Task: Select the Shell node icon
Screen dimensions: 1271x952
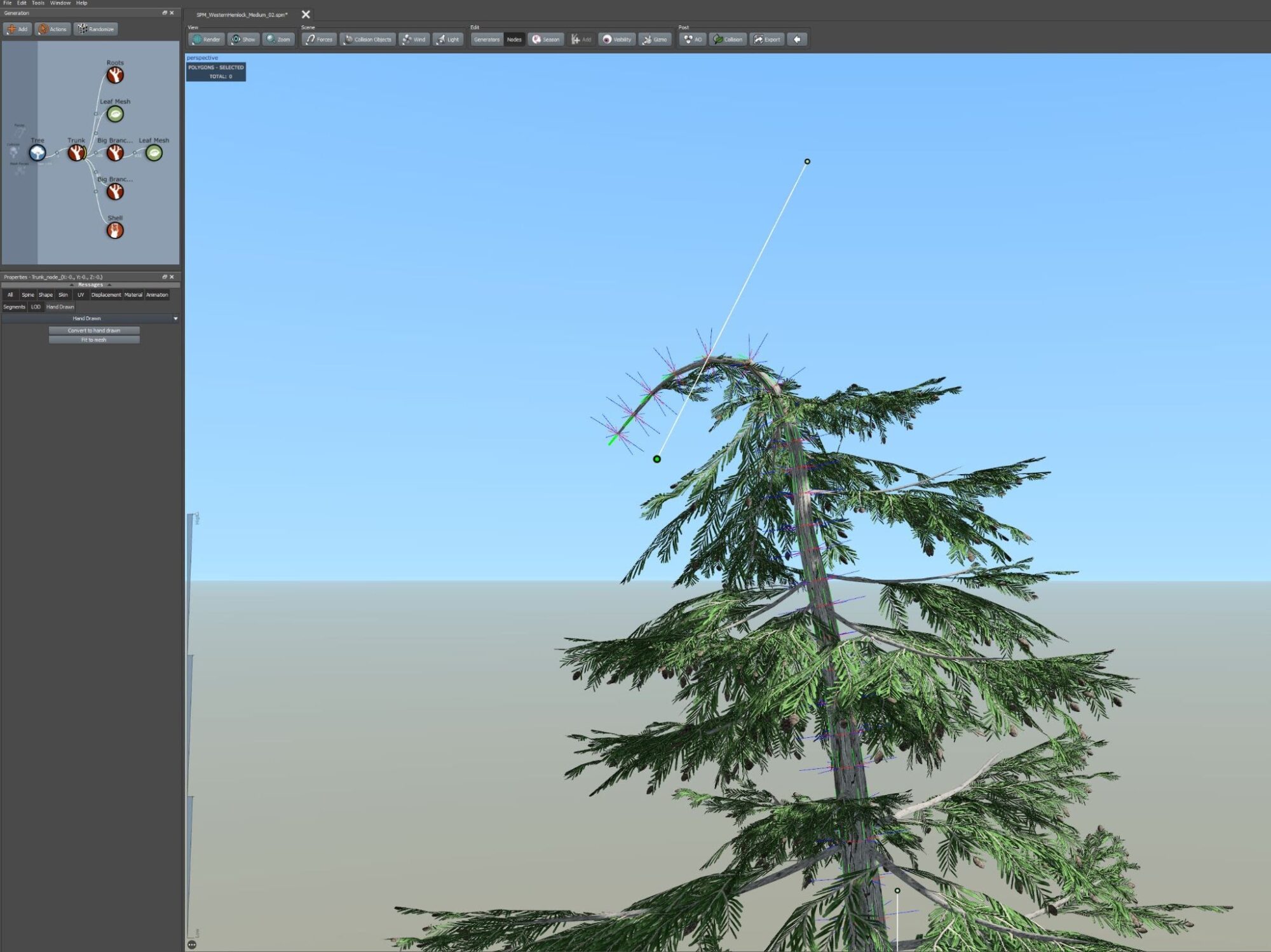Action: [115, 231]
